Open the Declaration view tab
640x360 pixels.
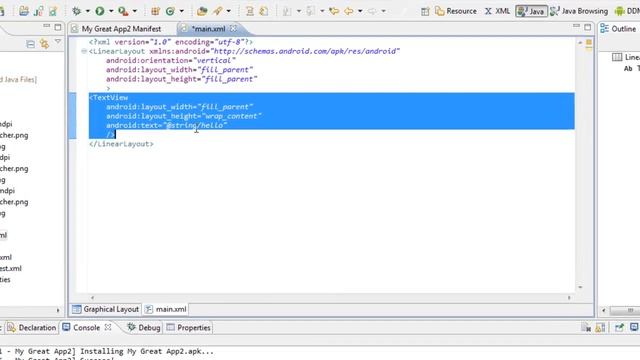pyautogui.click(x=32, y=328)
